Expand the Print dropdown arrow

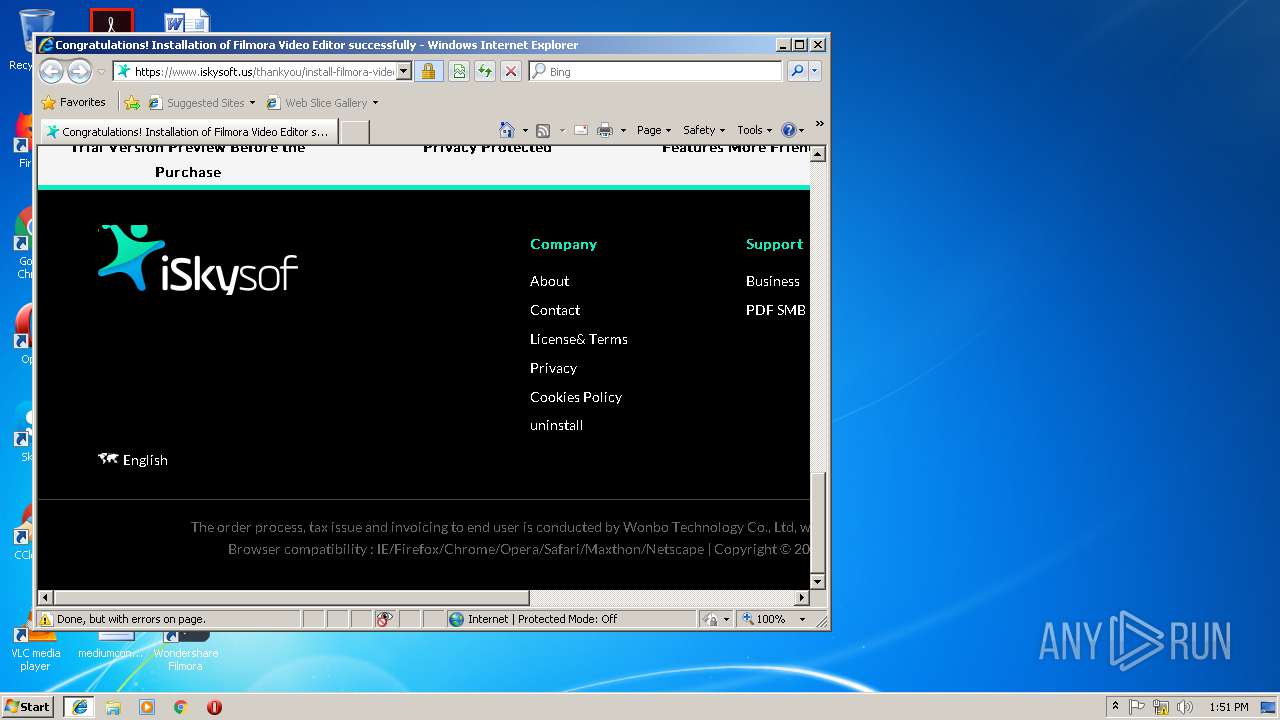coord(623,131)
